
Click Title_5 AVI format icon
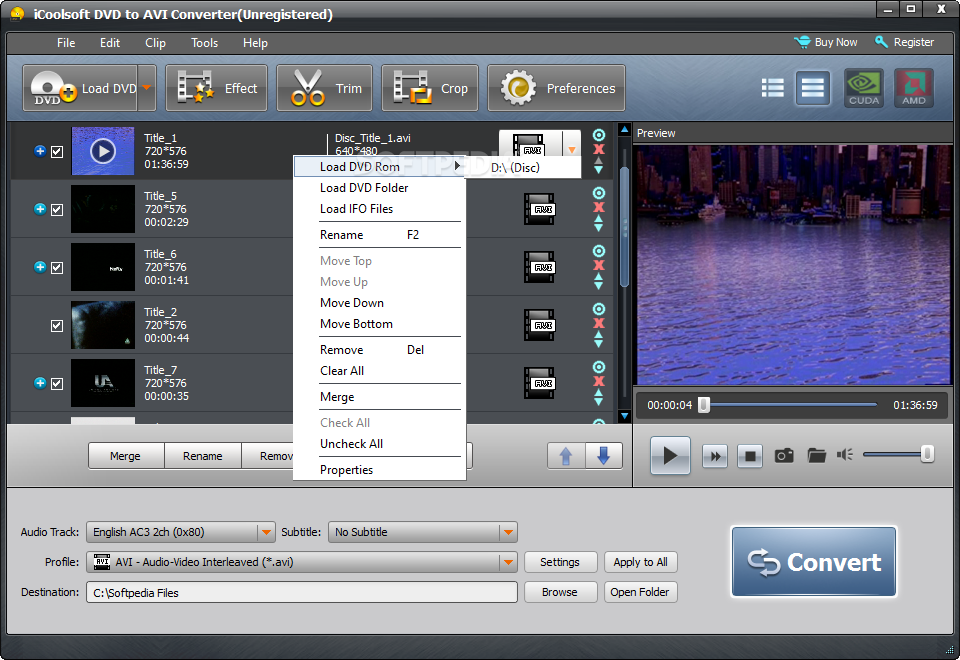539,209
